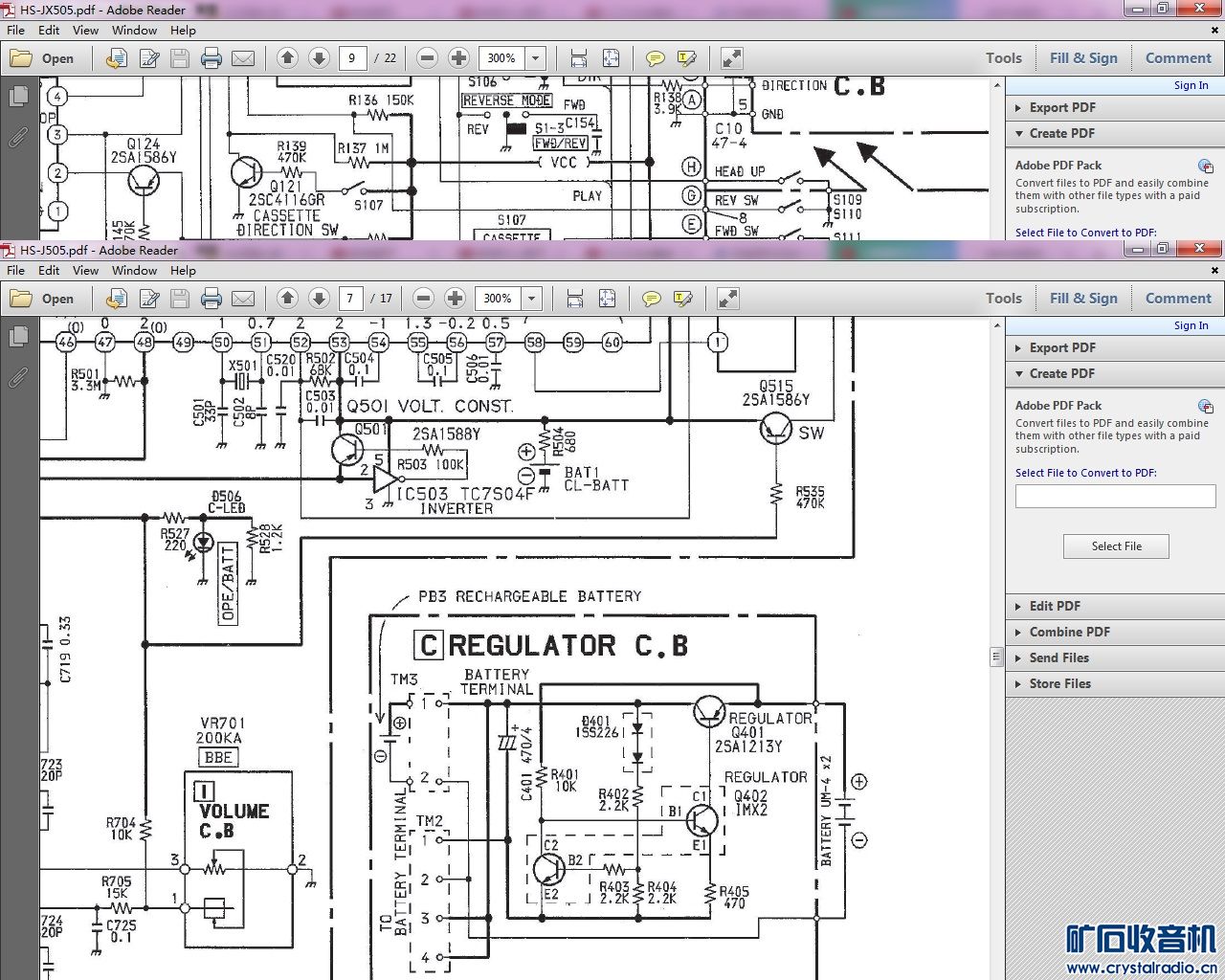This screenshot has width=1225, height=980.
Task: Open zoom level dropdown in HS-J505 toolbar
Action: click(x=532, y=299)
